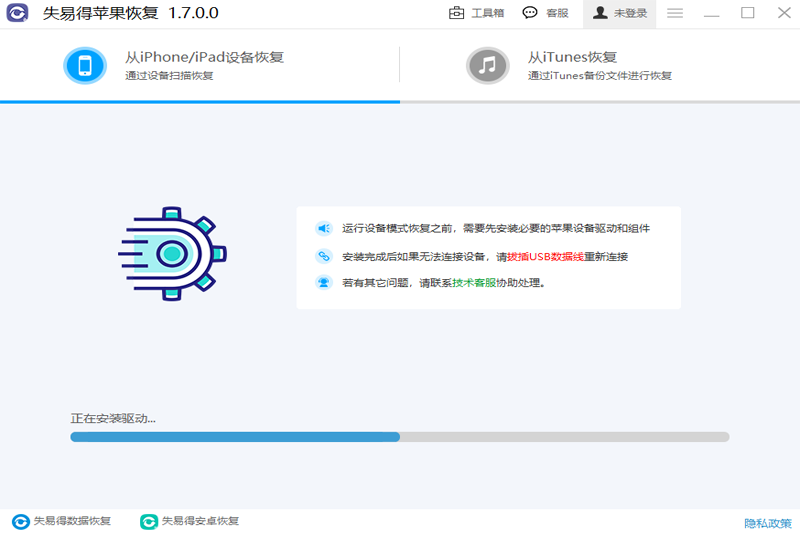The image size is (800, 533).
Task: Click the support agent icon
Action: point(324,283)
